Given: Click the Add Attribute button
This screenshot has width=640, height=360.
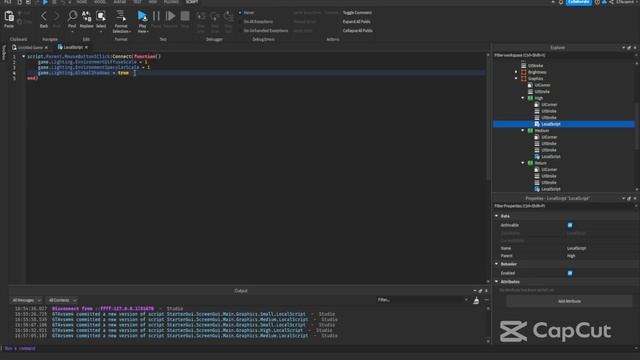Looking at the screenshot, I should pyautogui.click(x=569, y=301).
